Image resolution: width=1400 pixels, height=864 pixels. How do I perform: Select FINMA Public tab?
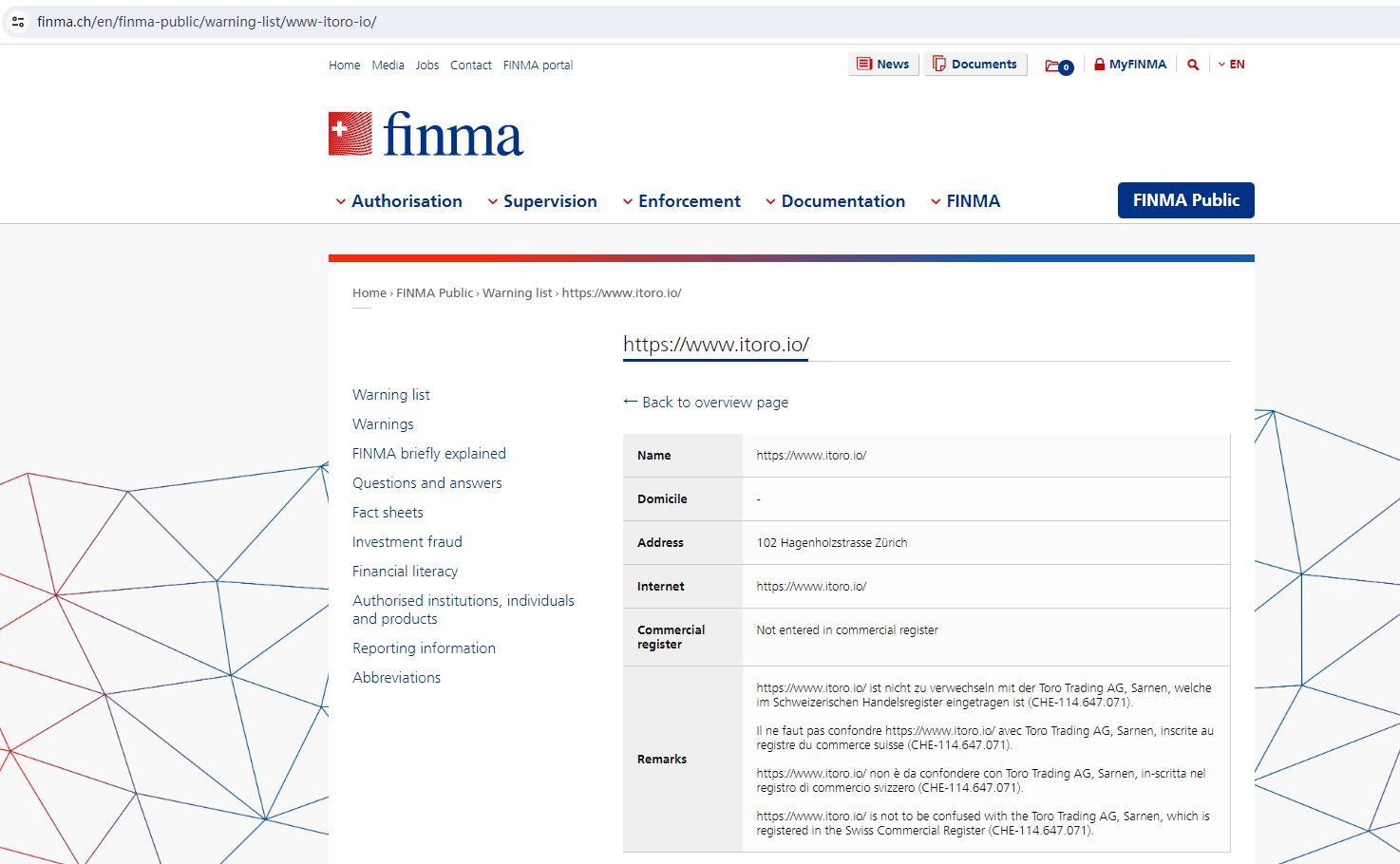(x=1185, y=200)
